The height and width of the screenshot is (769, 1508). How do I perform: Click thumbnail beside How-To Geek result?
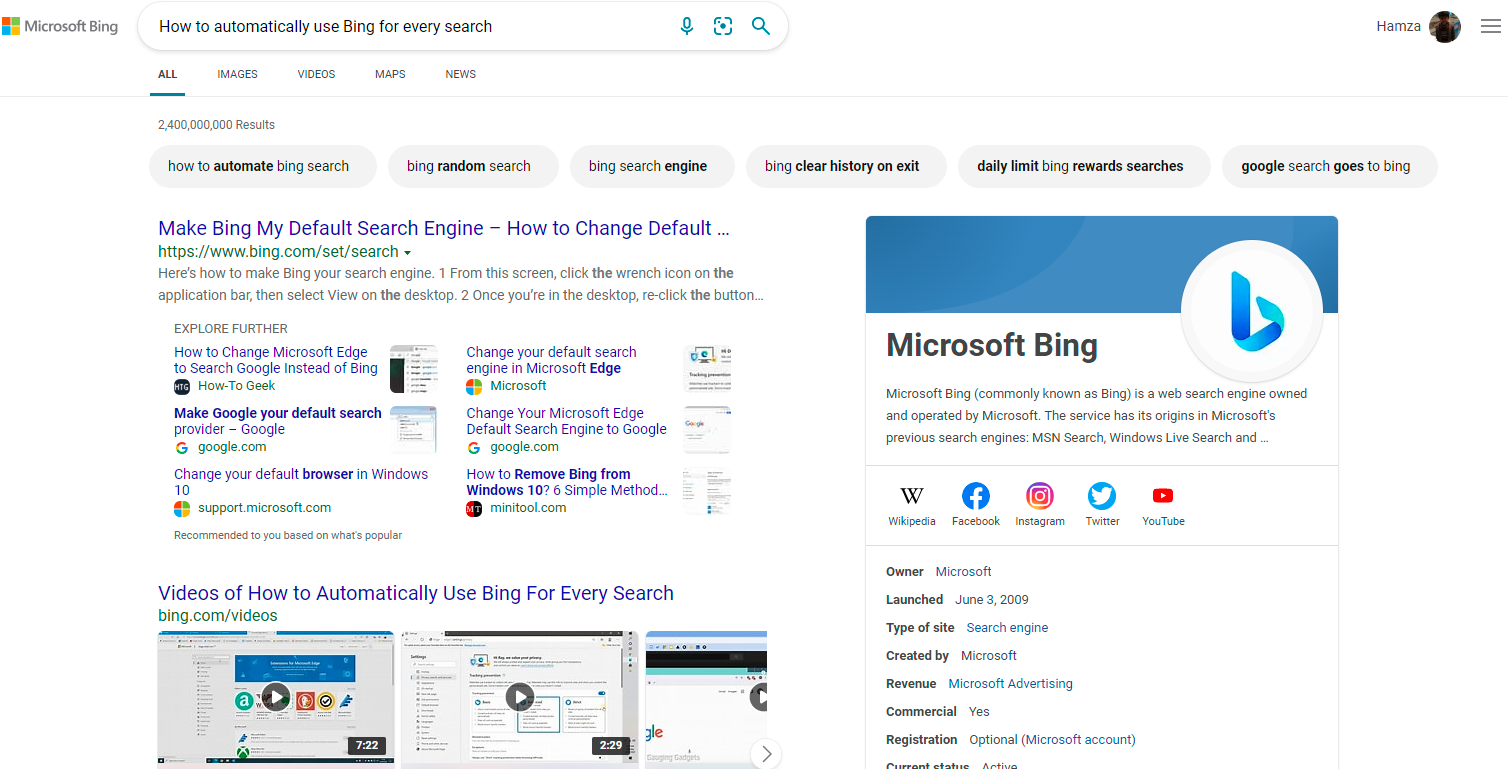point(414,368)
